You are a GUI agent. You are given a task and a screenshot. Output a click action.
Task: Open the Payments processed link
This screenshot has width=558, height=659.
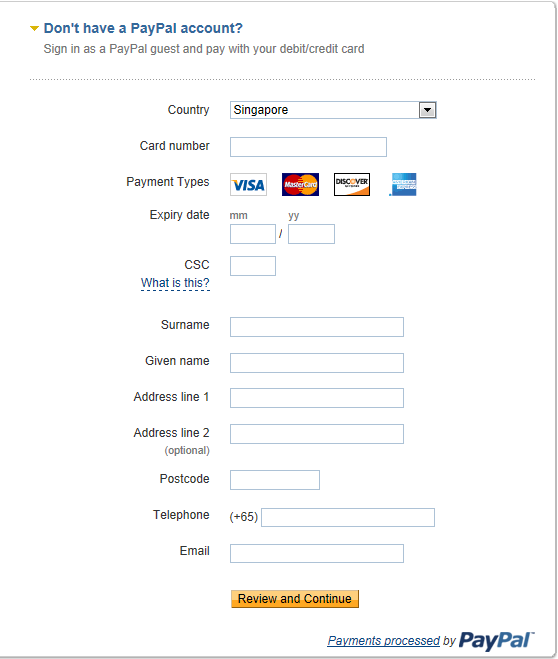point(383,641)
